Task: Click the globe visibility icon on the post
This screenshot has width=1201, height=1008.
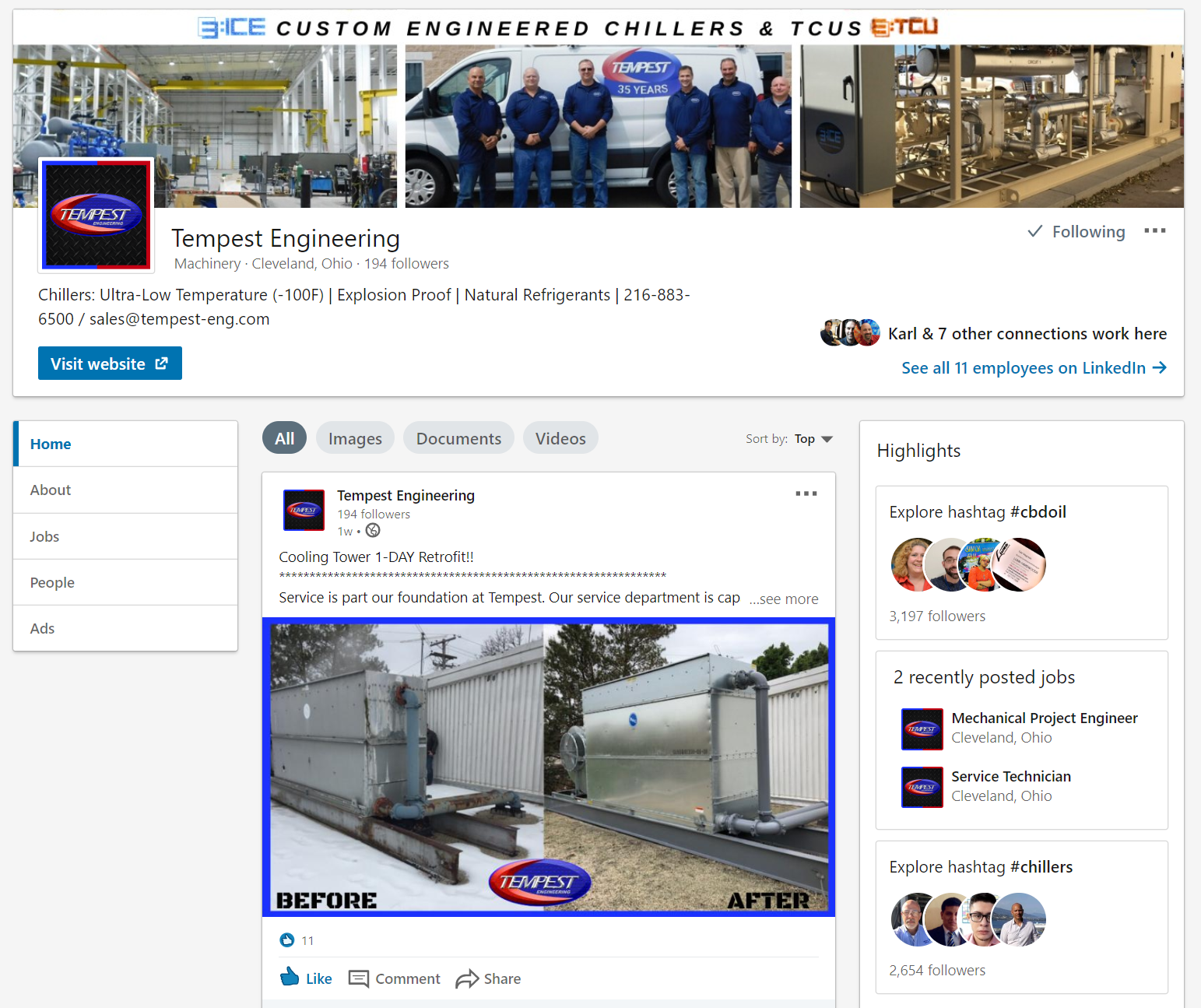Action: click(372, 530)
